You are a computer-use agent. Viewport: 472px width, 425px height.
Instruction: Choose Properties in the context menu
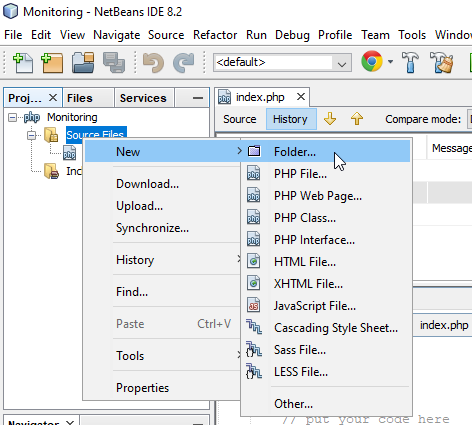coord(142,388)
